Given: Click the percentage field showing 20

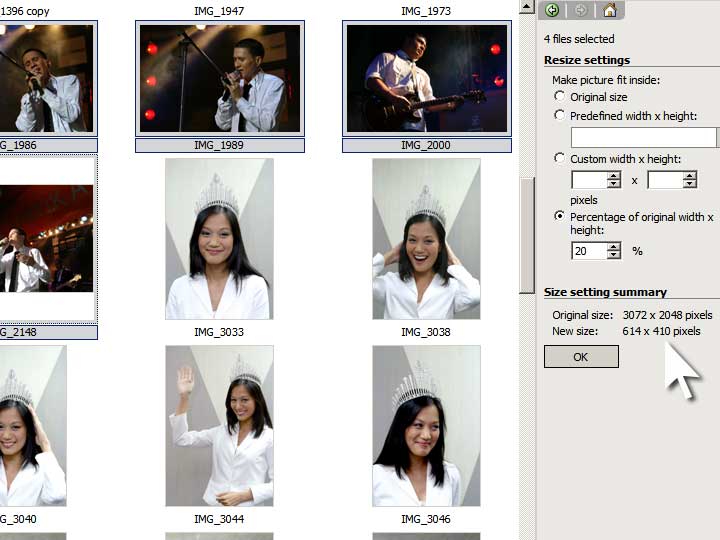Looking at the screenshot, I should pos(588,251).
